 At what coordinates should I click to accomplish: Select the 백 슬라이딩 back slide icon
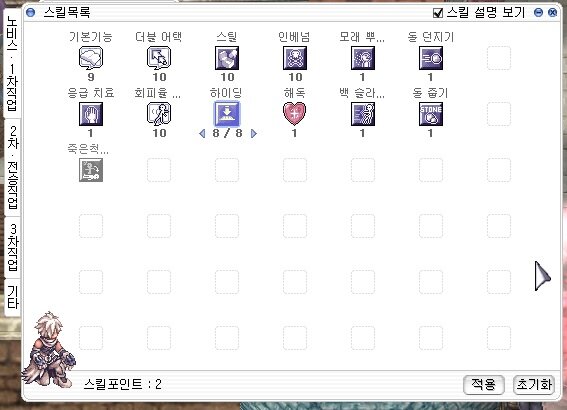click(x=363, y=114)
